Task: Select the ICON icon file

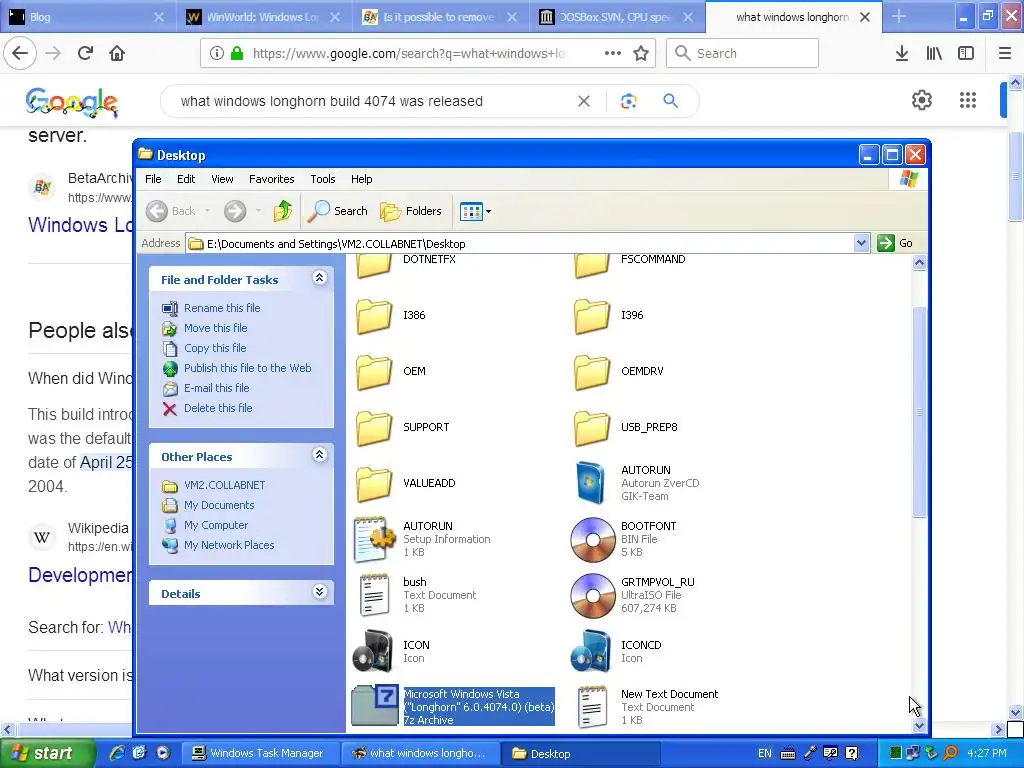Action: [x=373, y=652]
